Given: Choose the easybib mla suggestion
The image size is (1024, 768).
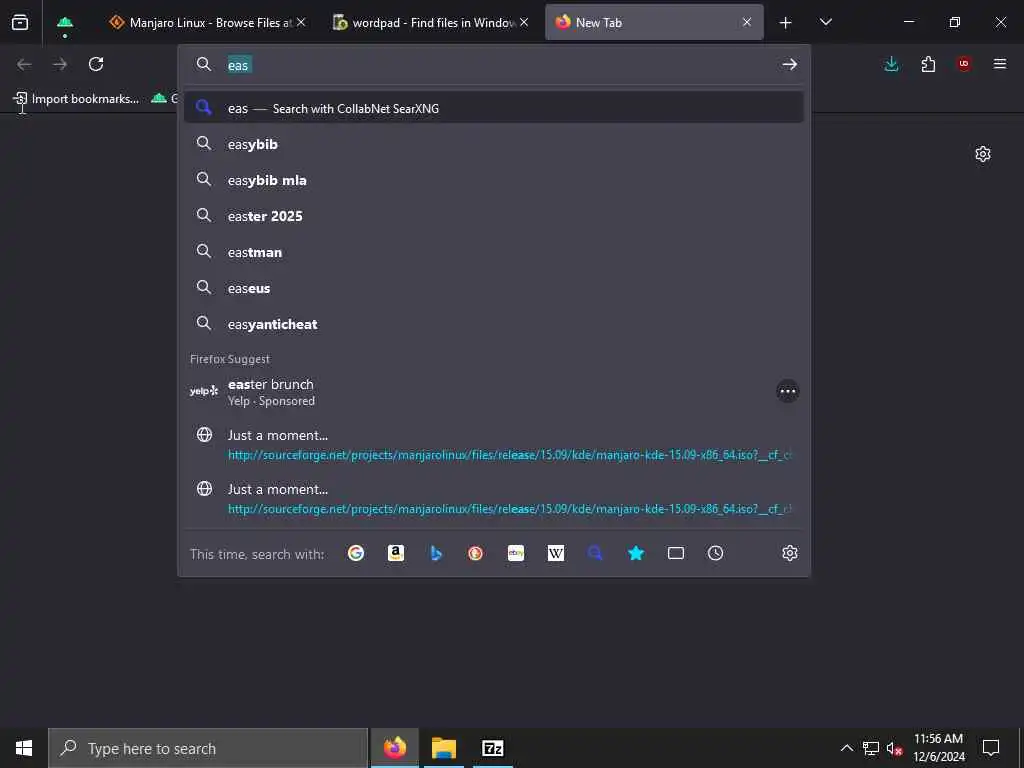Looking at the screenshot, I should pyautogui.click(x=494, y=180).
